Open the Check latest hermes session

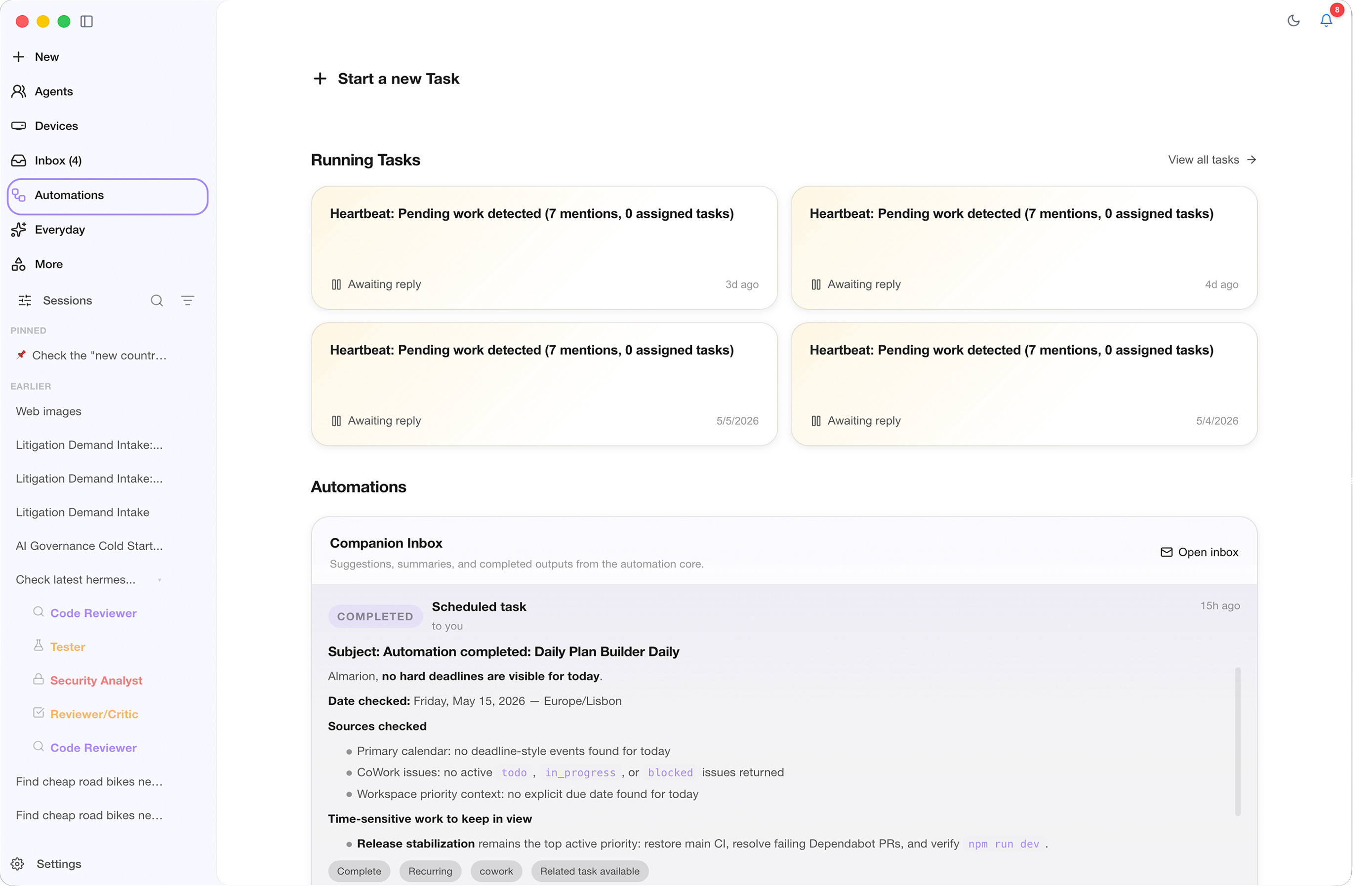76,579
